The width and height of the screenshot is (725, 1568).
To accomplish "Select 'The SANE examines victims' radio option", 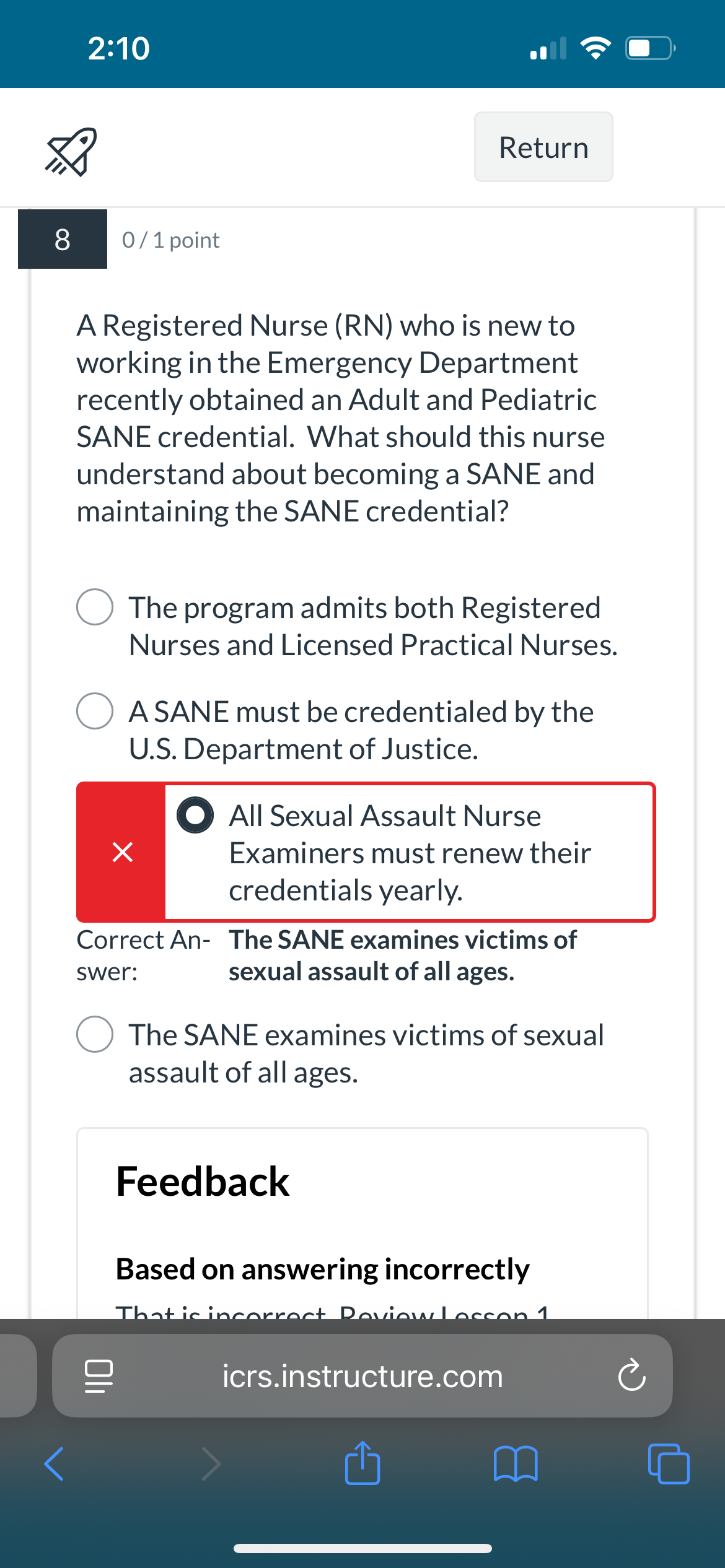I will 95,1034.
